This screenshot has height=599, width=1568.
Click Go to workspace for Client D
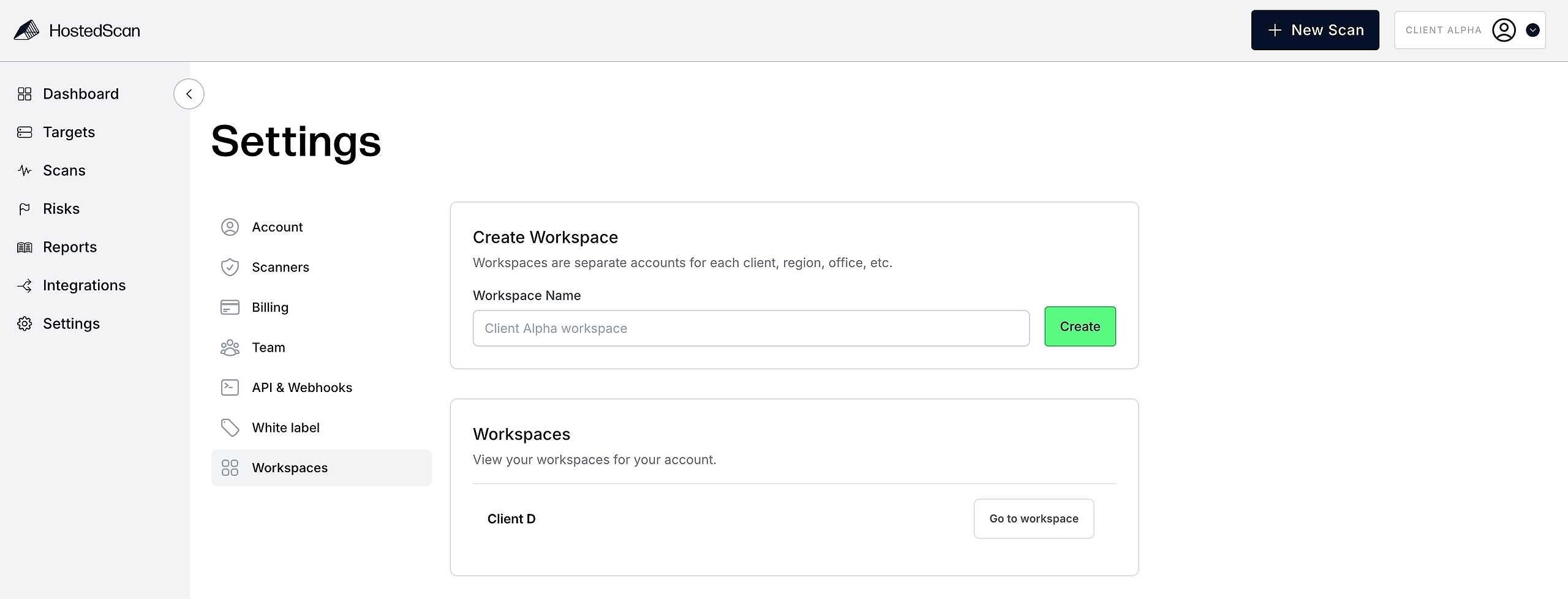tap(1033, 519)
